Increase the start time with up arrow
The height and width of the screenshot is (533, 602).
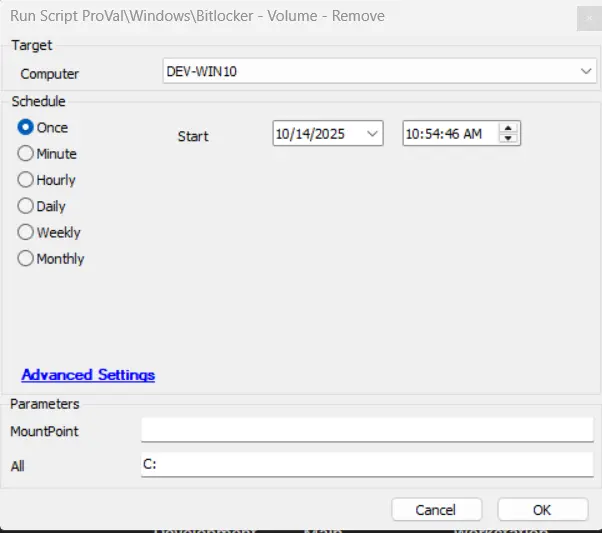pyautogui.click(x=508, y=128)
